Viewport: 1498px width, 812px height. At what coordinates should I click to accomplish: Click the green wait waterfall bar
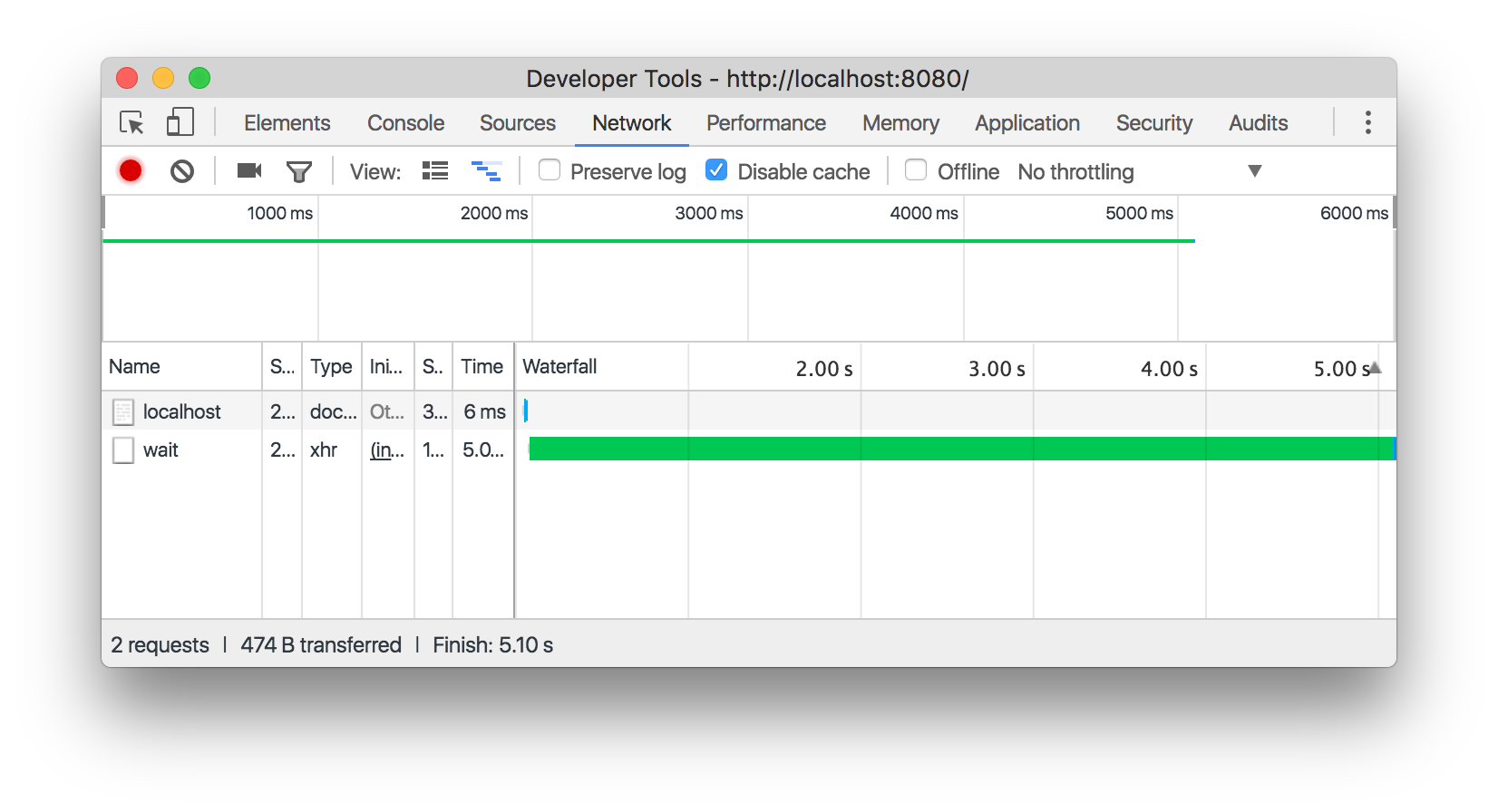pyautogui.click(x=961, y=449)
